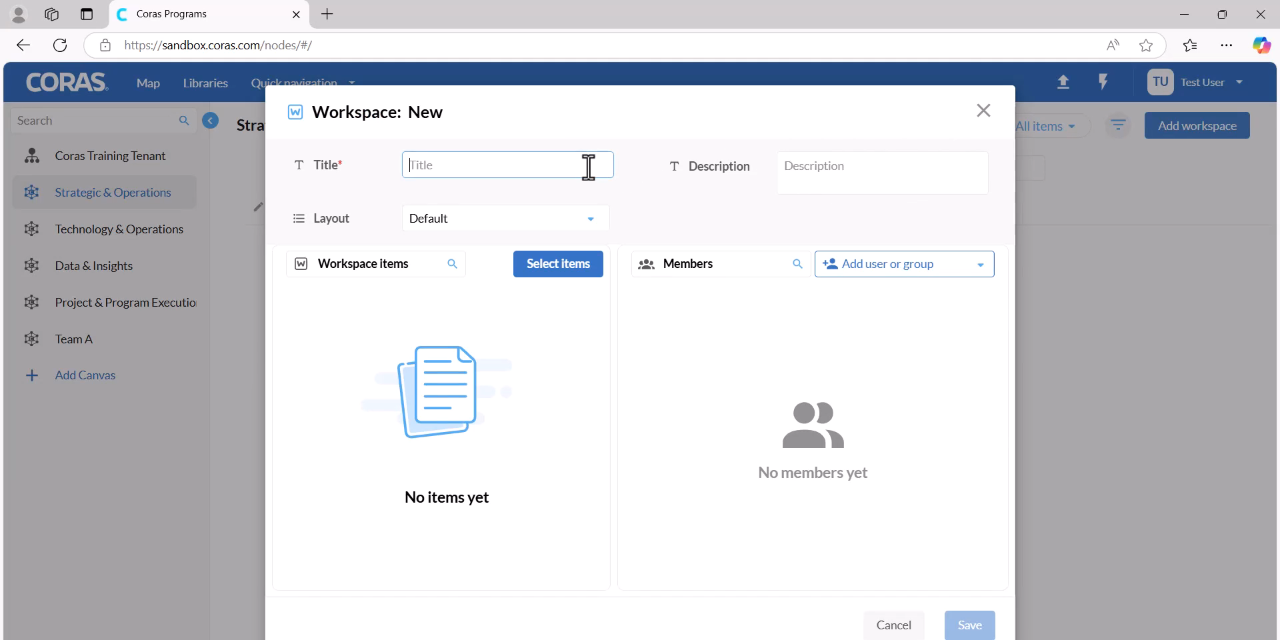Click the Save button
The image size is (1280, 640).
(969, 625)
